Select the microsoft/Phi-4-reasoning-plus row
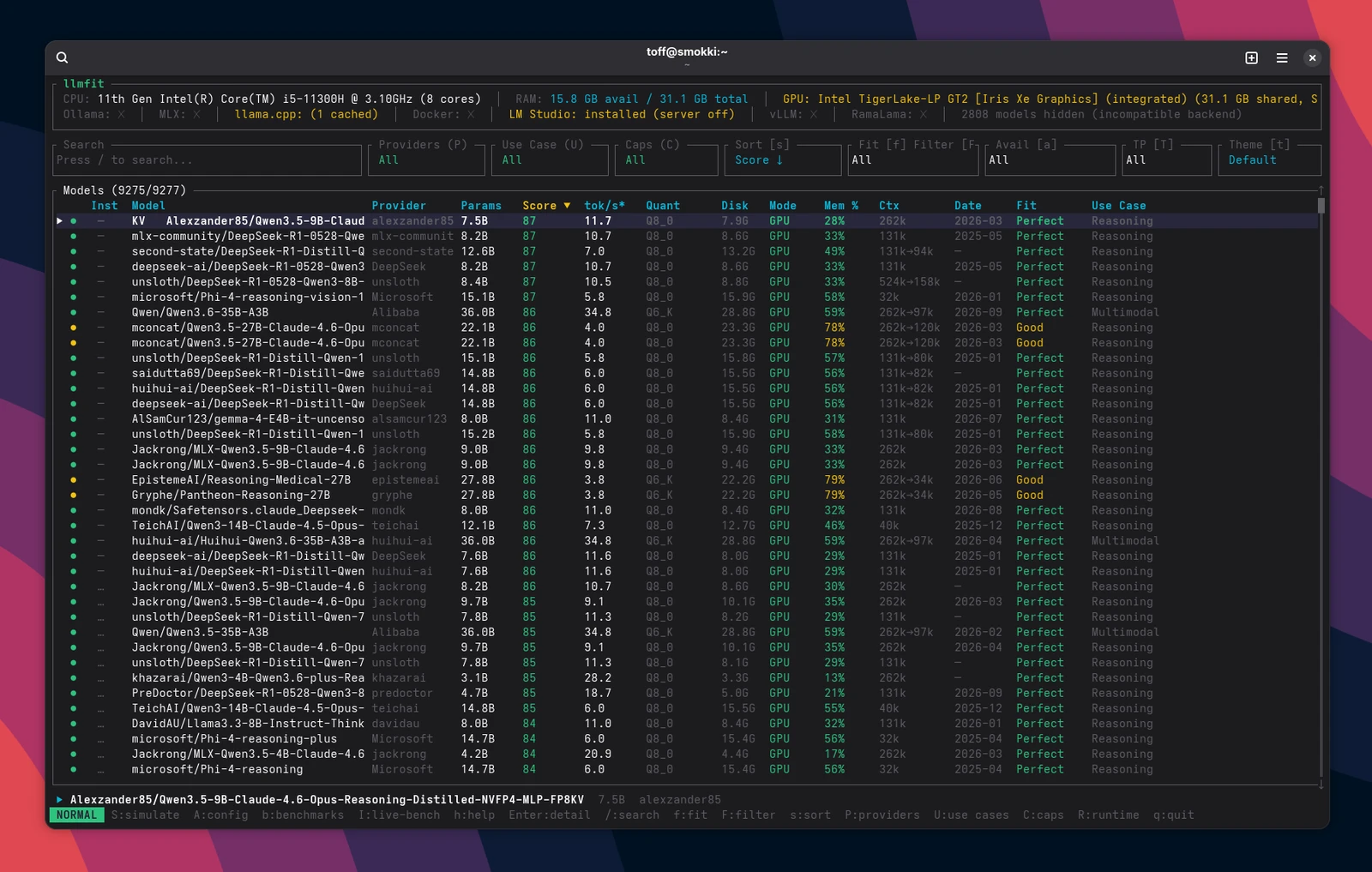This screenshot has height=872, width=1372. click(686, 739)
